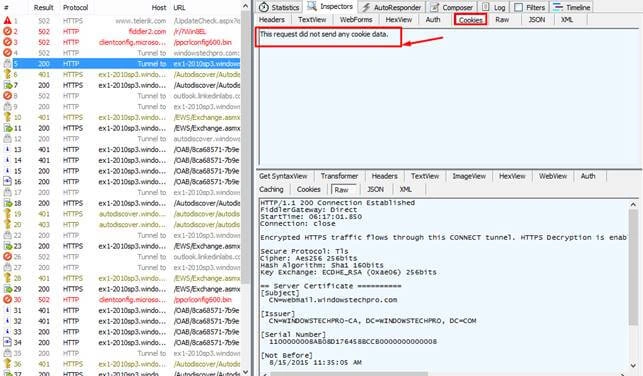Click key icon of session 6
Screen dimensions: 643x376
pyautogui.click(x=7, y=74)
